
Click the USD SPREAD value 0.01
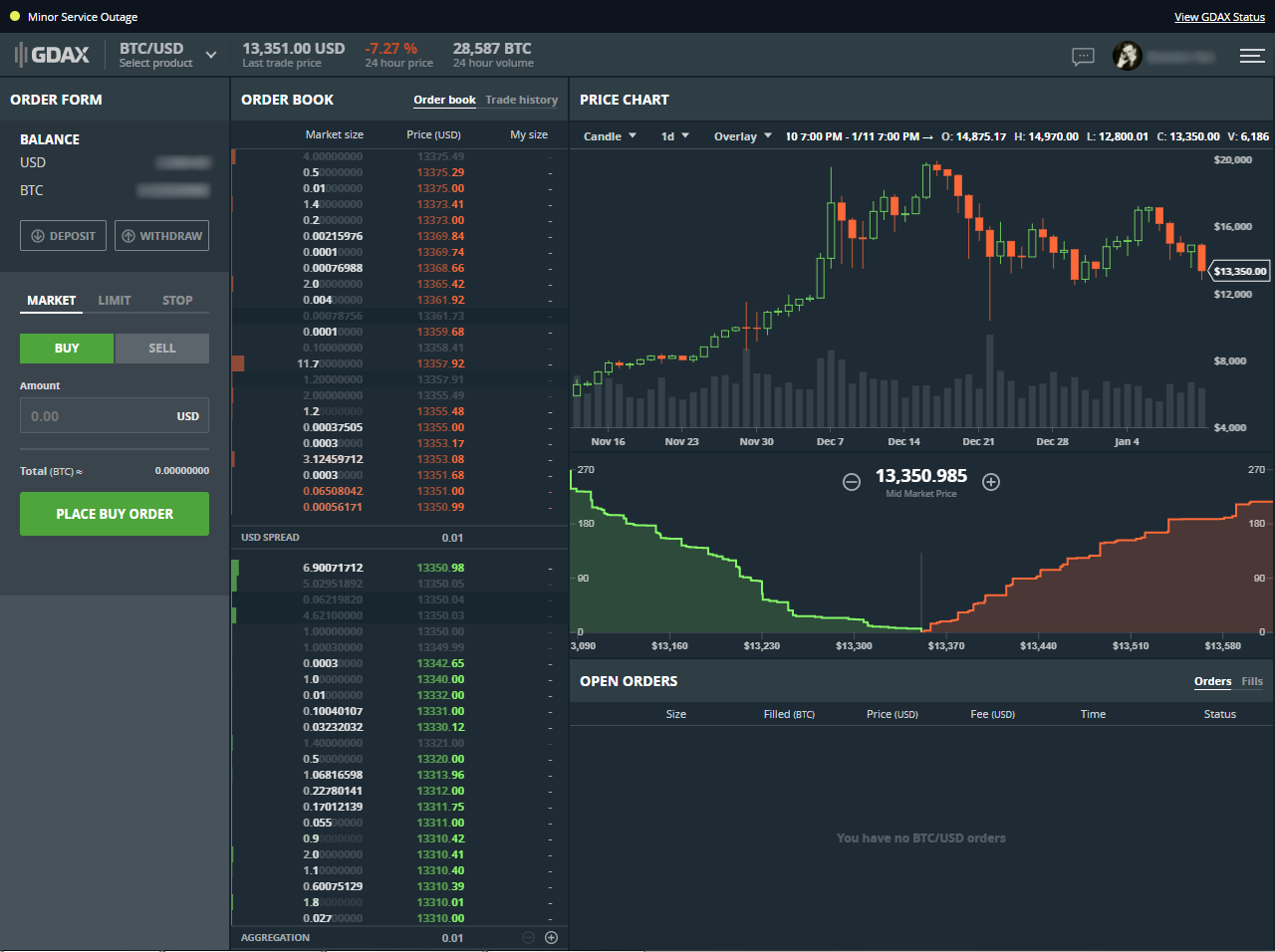[452, 538]
